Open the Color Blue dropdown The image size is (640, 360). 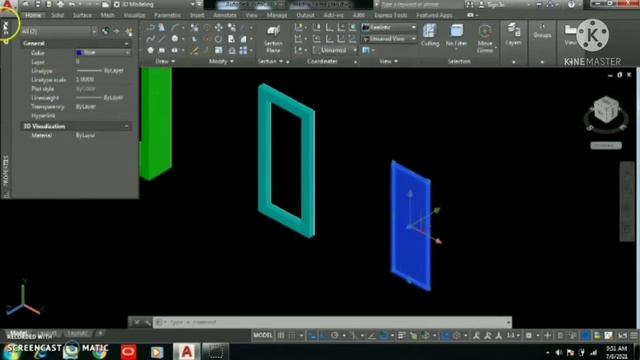click(128, 53)
